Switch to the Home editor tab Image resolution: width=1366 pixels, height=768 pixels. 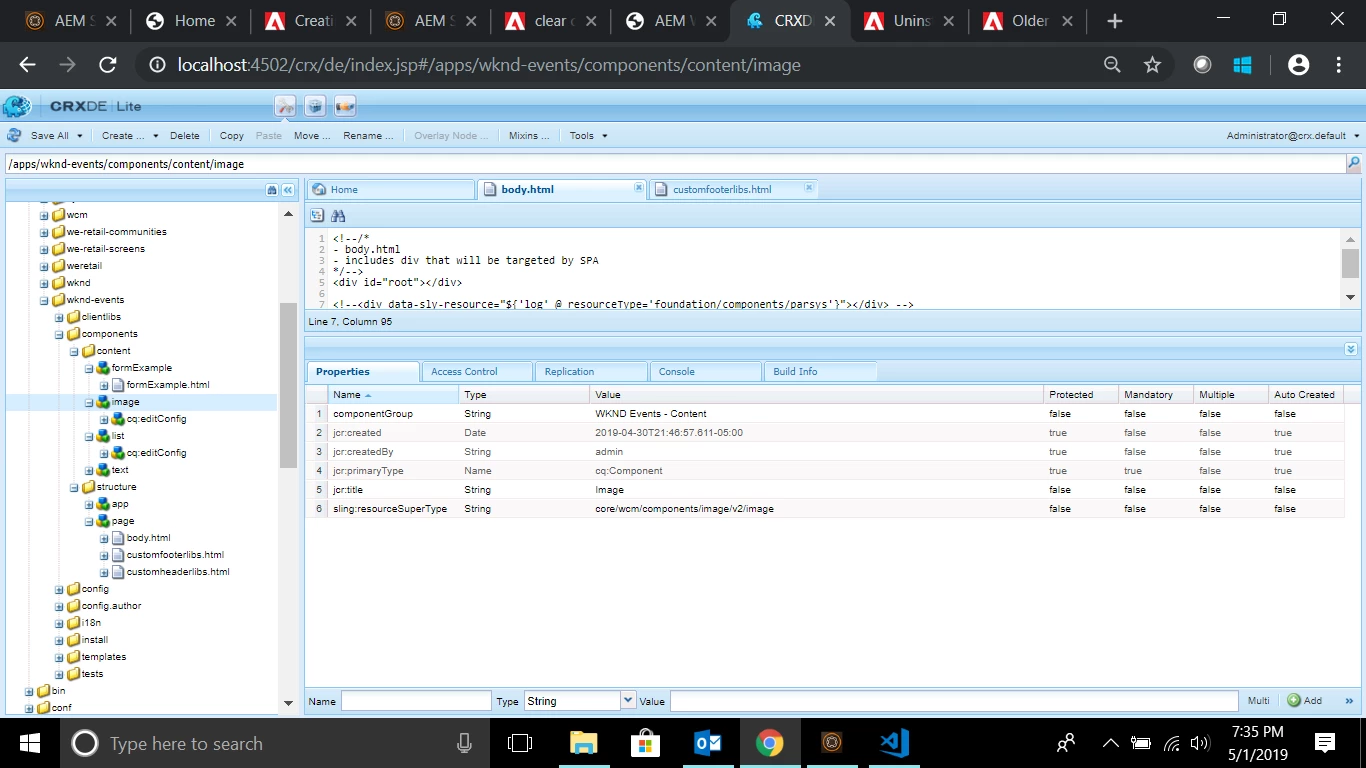[x=390, y=189]
